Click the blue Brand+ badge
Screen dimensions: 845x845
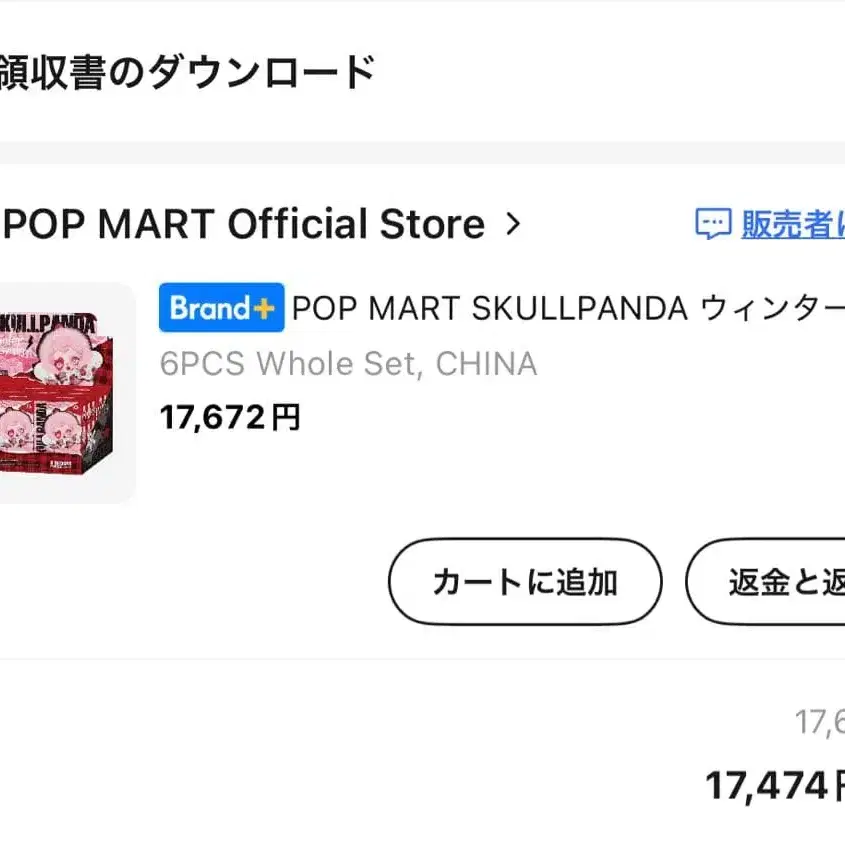click(221, 308)
